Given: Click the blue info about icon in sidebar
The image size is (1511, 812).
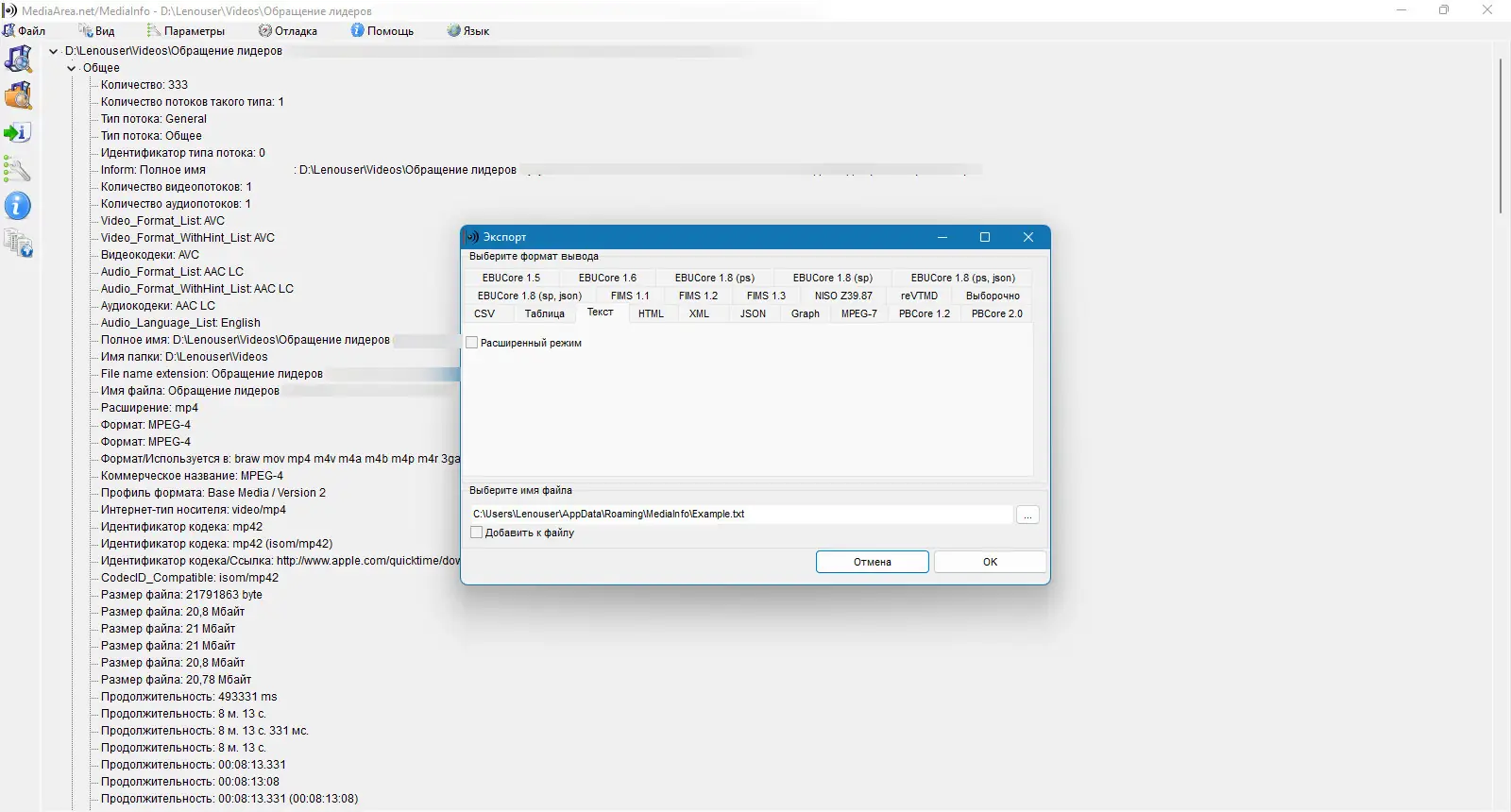Looking at the screenshot, I should coord(18,206).
